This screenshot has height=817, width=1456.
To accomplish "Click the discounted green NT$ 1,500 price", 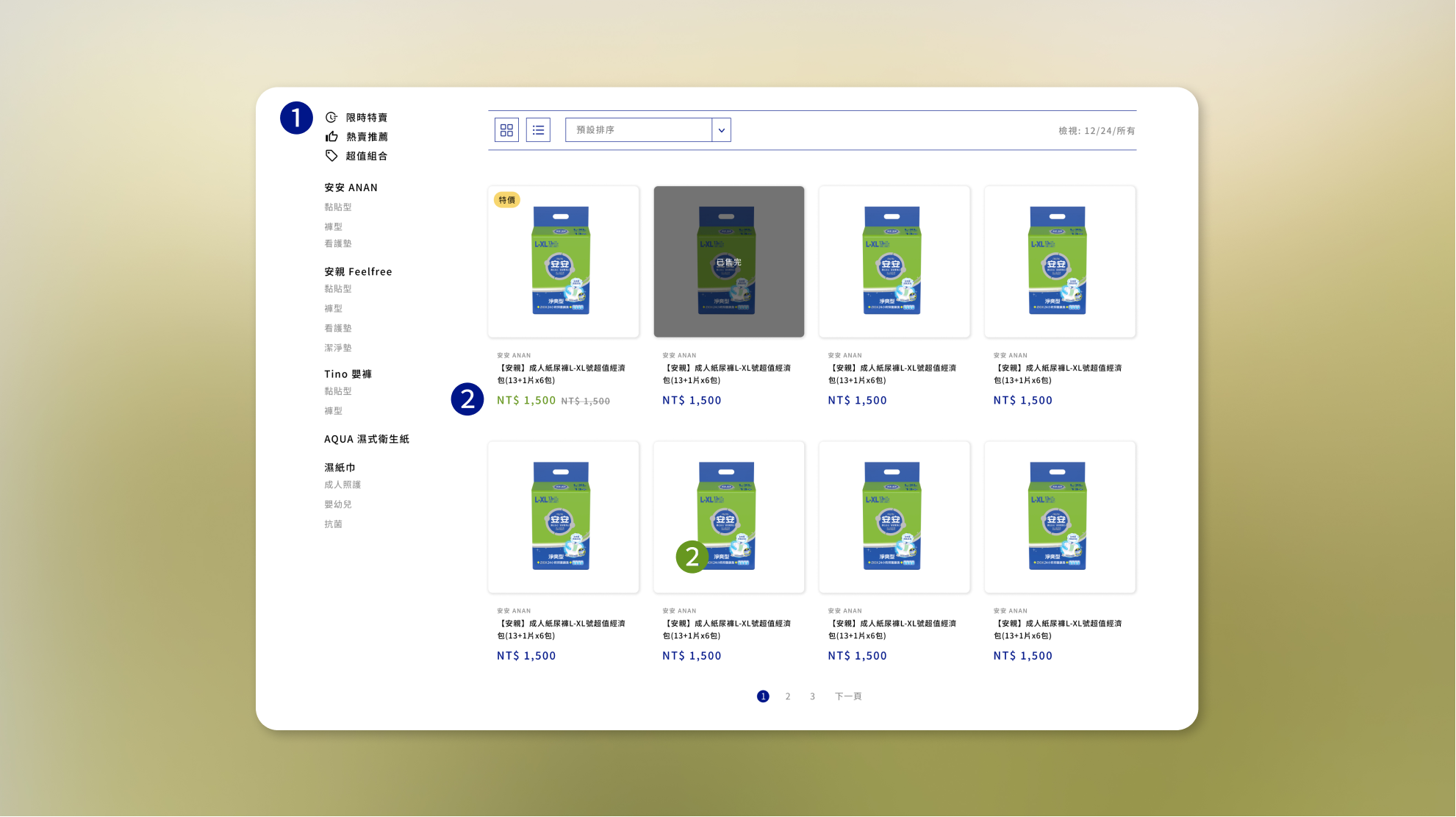I will click(526, 401).
